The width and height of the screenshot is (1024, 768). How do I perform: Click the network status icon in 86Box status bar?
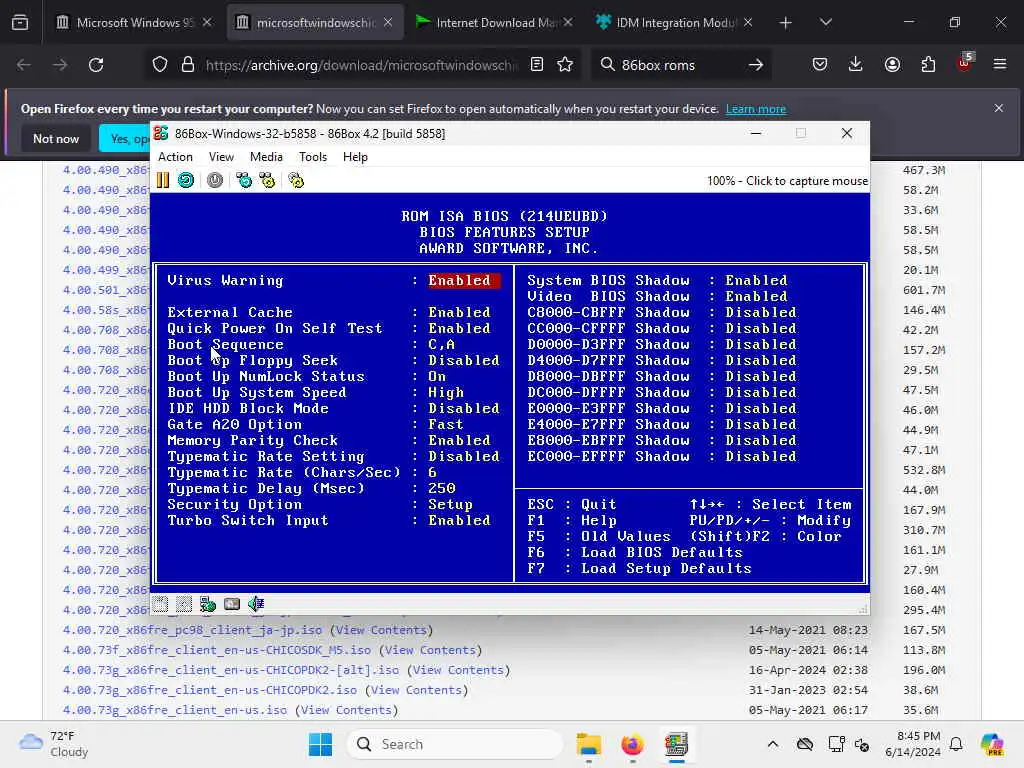pyautogui.click(x=208, y=604)
